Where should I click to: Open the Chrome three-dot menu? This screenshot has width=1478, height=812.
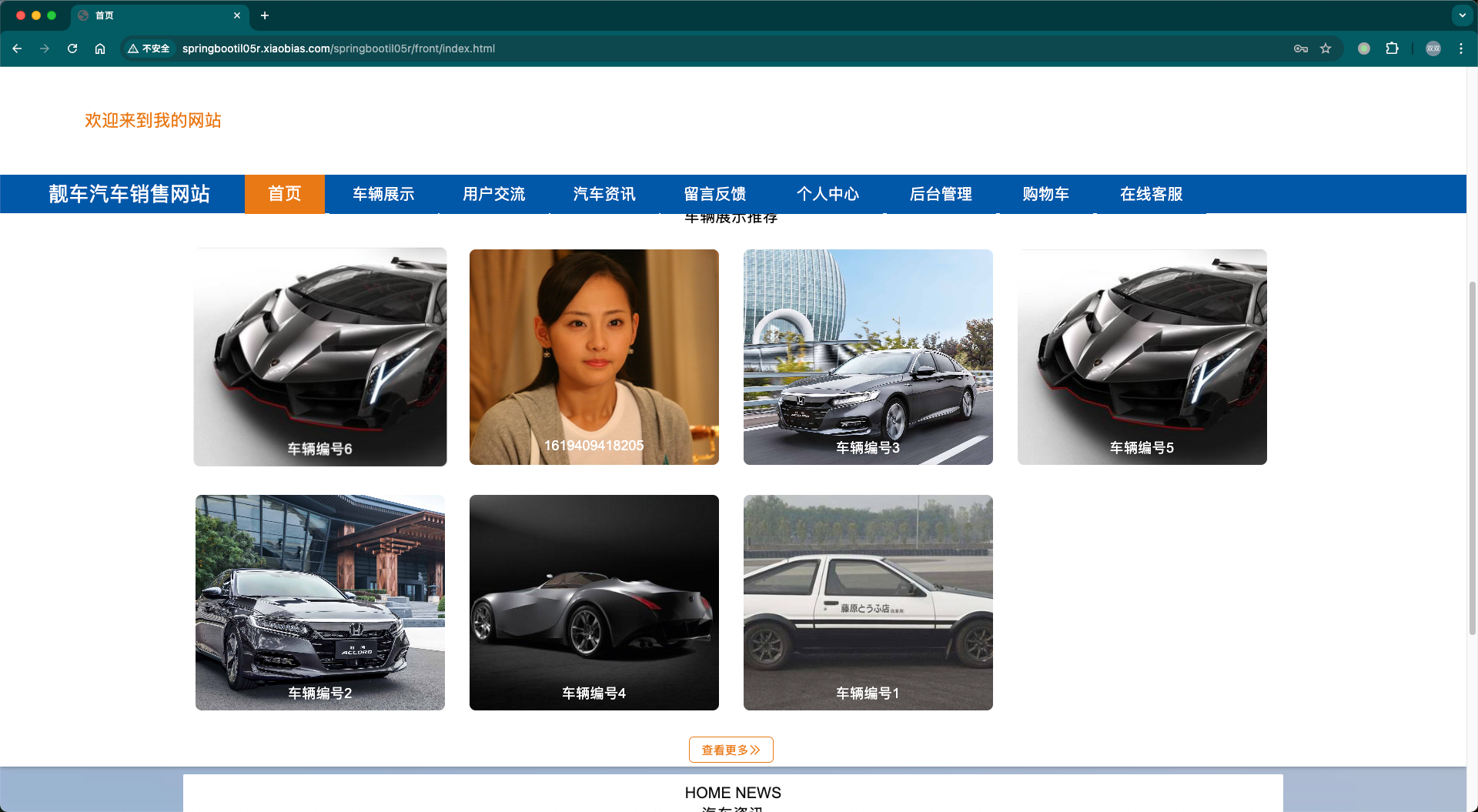click(x=1461, y=48)
